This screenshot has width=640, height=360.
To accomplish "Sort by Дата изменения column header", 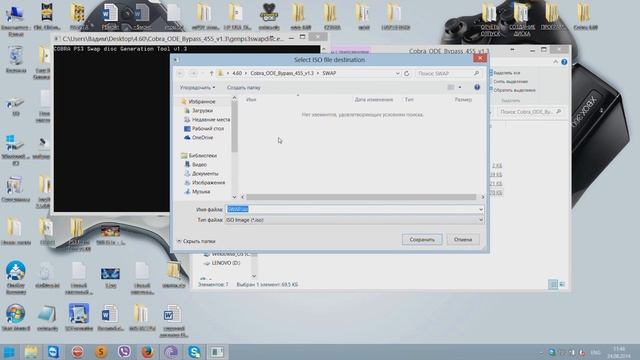I will (373, 99).
